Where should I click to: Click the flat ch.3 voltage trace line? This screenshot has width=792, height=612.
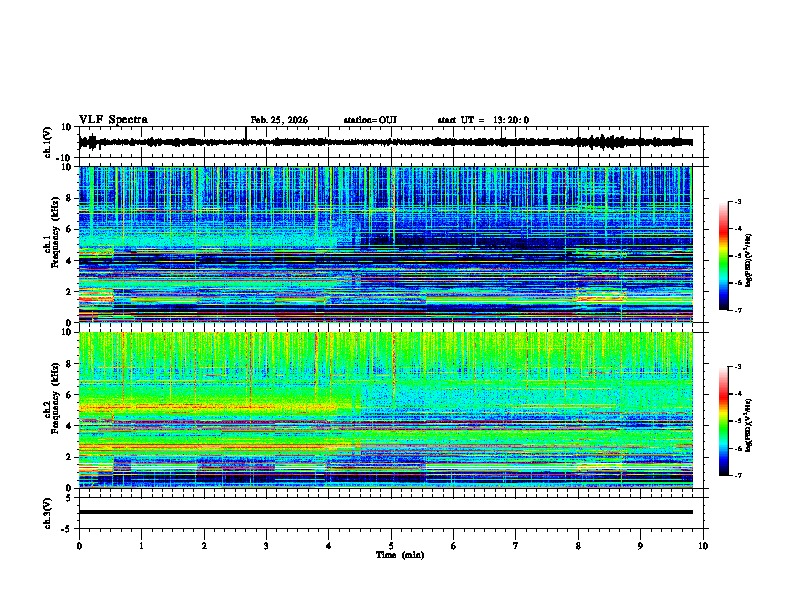pyautogui.click(x=386, y=512)
